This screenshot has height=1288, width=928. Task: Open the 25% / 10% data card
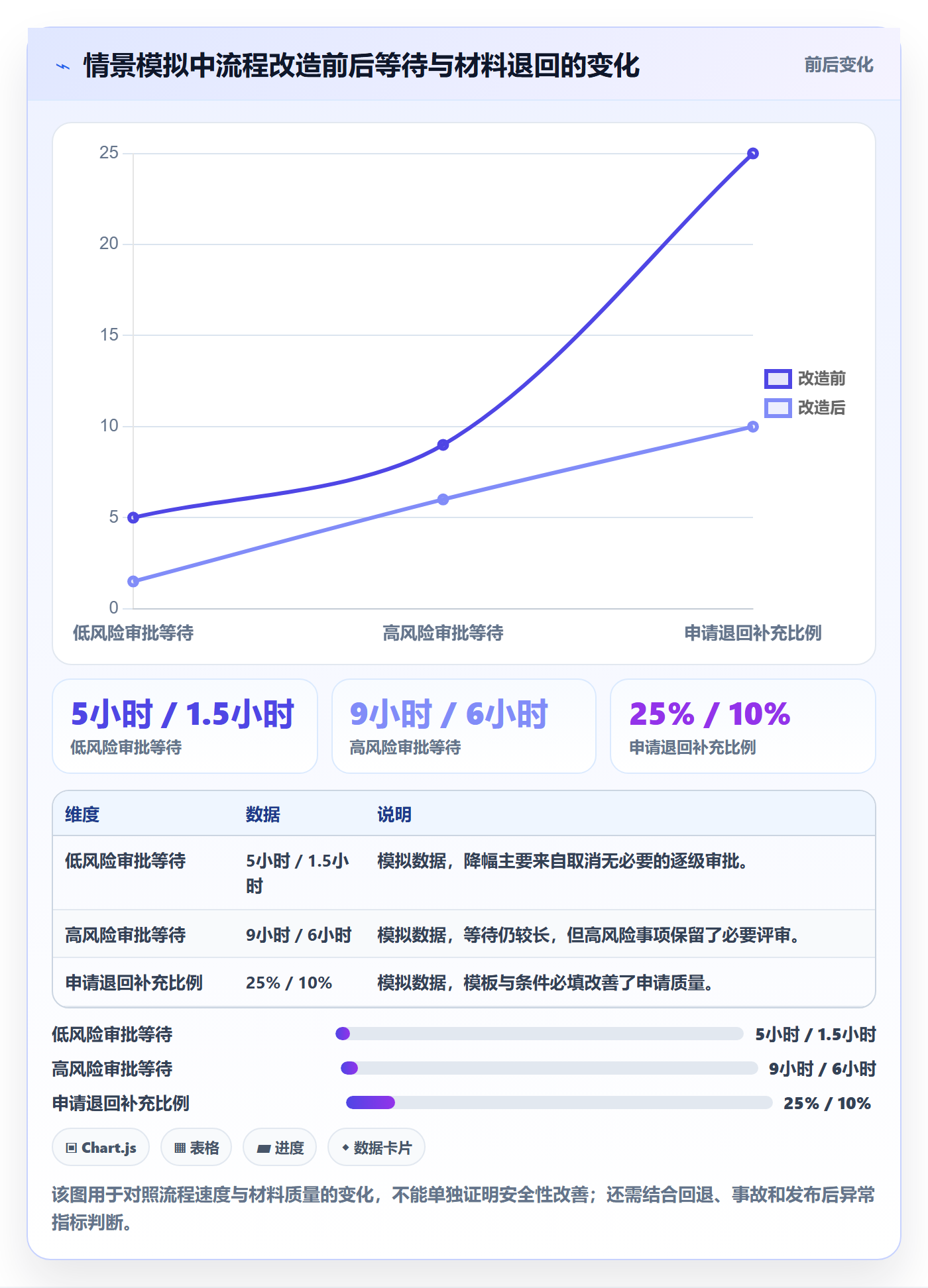pos(743,726)
